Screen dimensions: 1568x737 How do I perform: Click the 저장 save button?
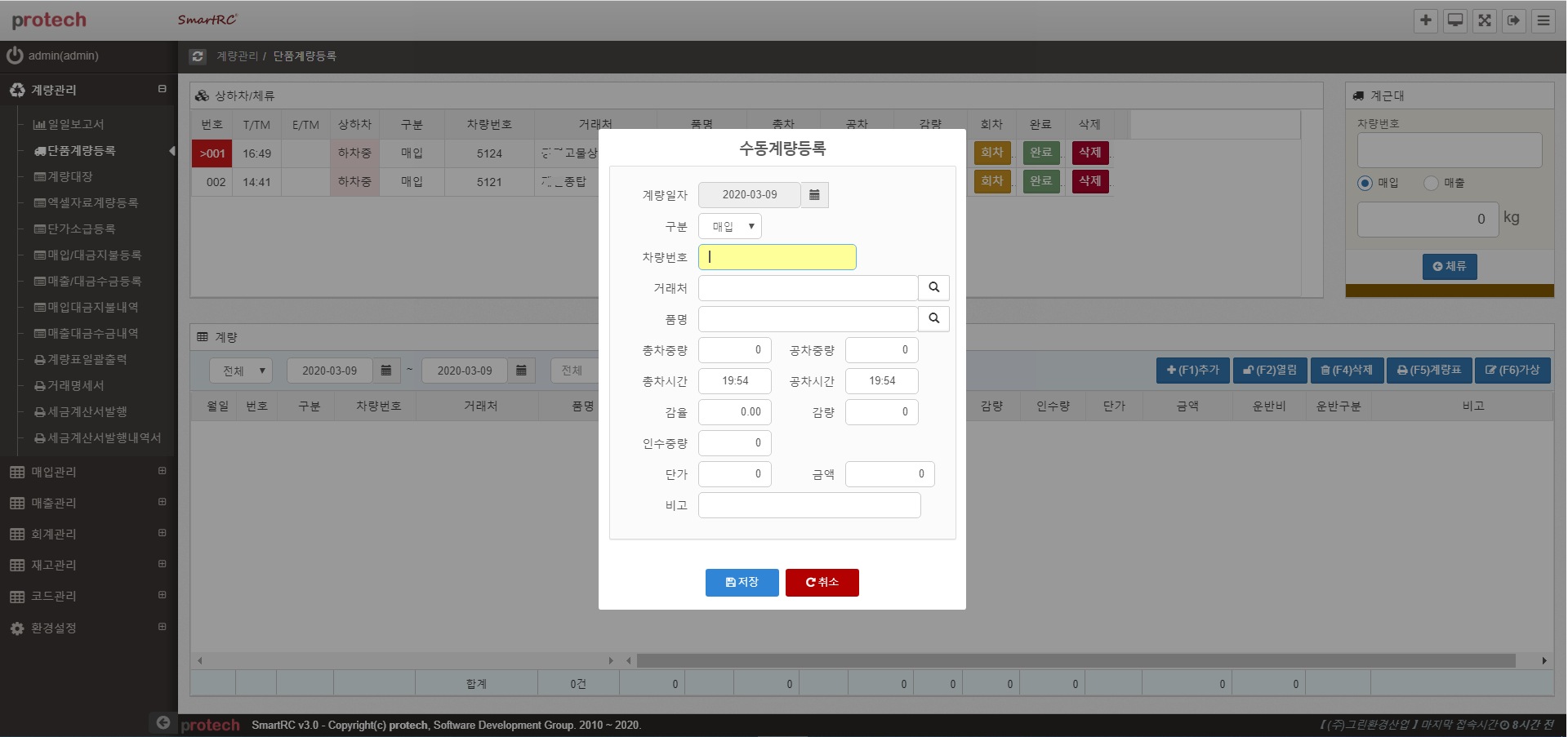[x=742, y=583]
